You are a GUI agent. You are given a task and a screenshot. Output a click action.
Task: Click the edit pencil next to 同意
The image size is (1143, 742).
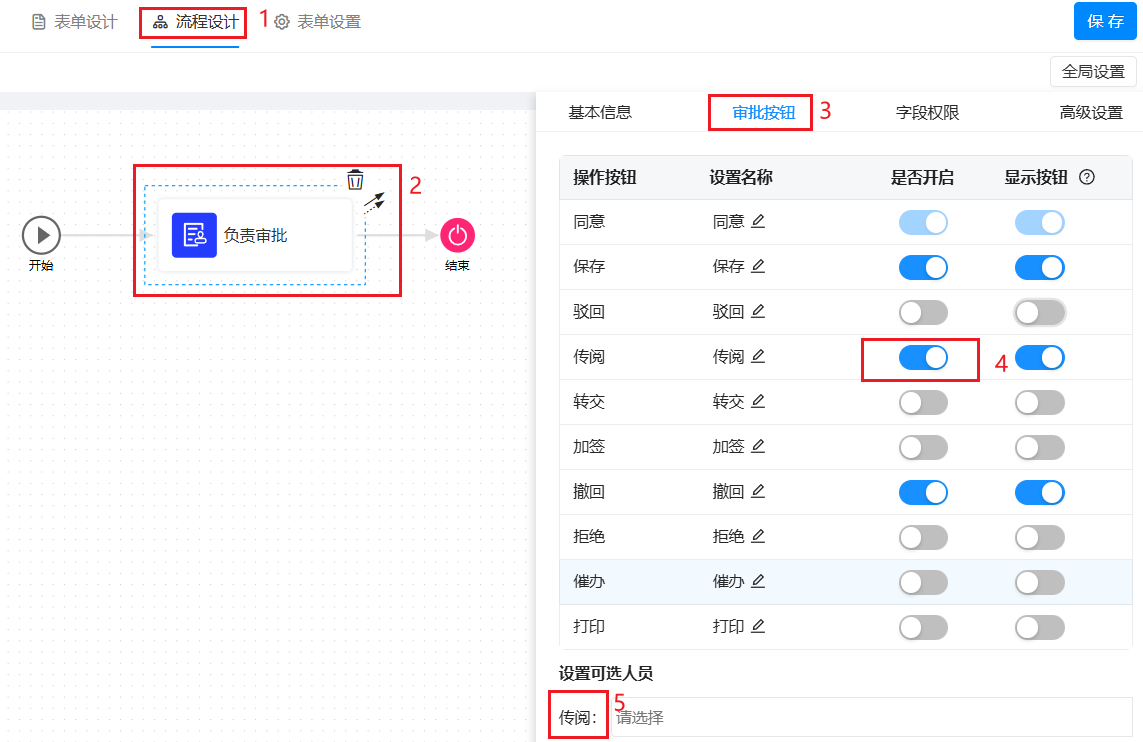click(758, 221)
